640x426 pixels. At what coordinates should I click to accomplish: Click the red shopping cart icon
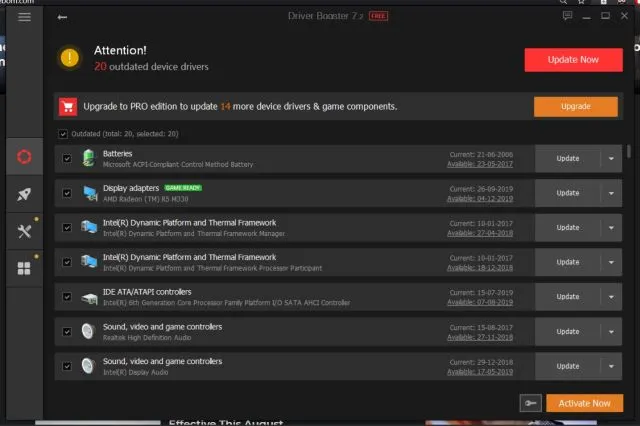68,107
